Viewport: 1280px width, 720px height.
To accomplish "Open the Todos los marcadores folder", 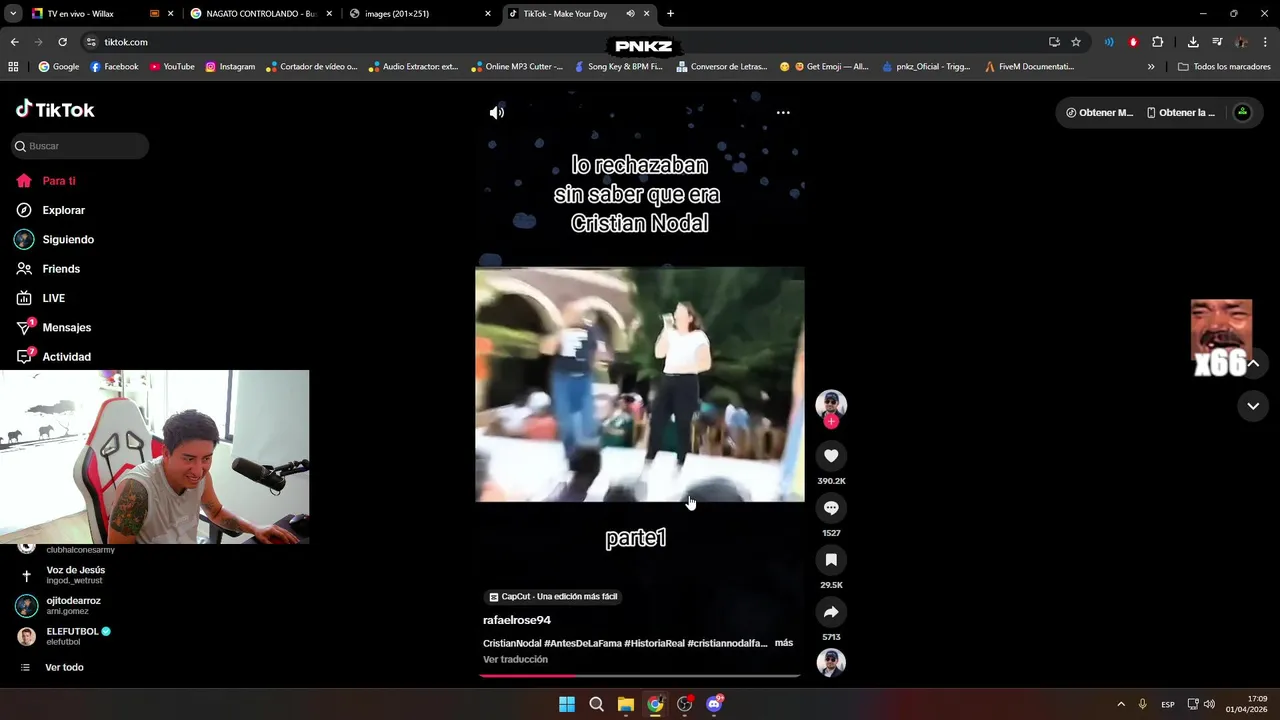I will pos(1224,67).
